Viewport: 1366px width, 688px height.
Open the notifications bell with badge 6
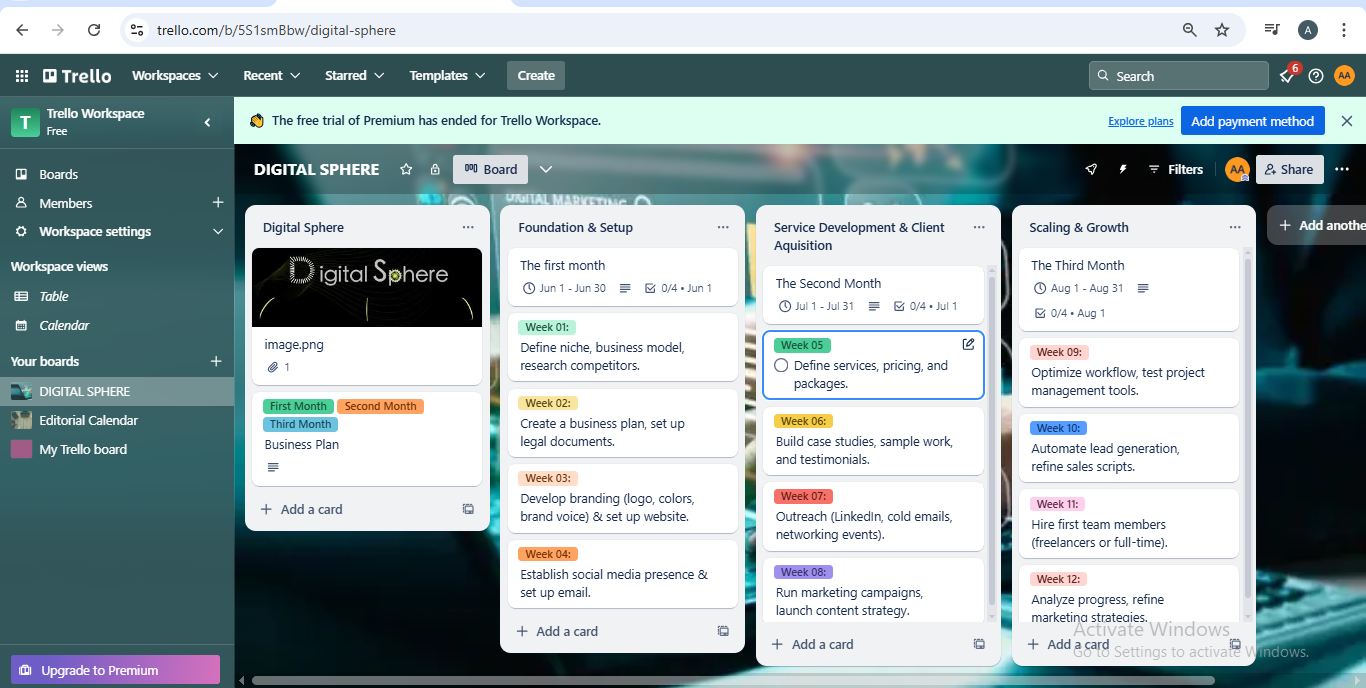click(1288, 76)
